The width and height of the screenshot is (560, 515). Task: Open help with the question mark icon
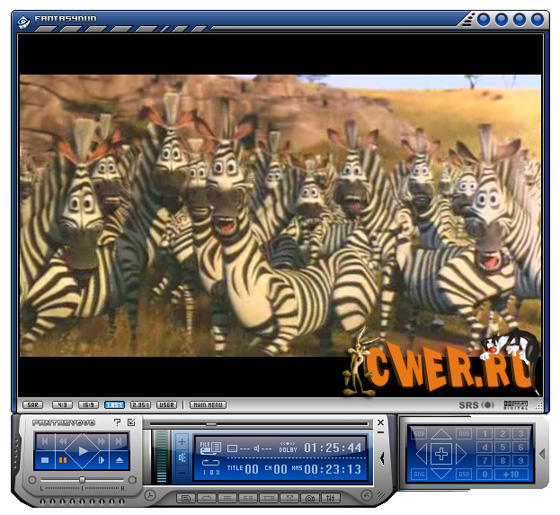[117, 422]
